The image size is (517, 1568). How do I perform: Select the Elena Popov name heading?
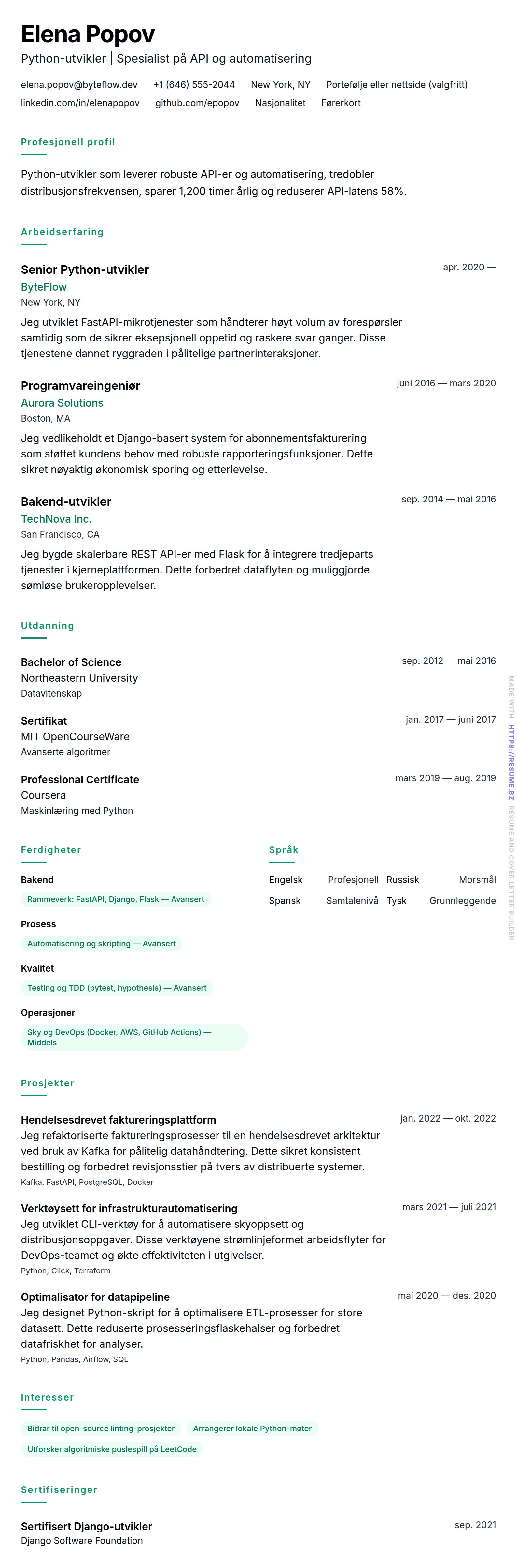pos(88,34)
